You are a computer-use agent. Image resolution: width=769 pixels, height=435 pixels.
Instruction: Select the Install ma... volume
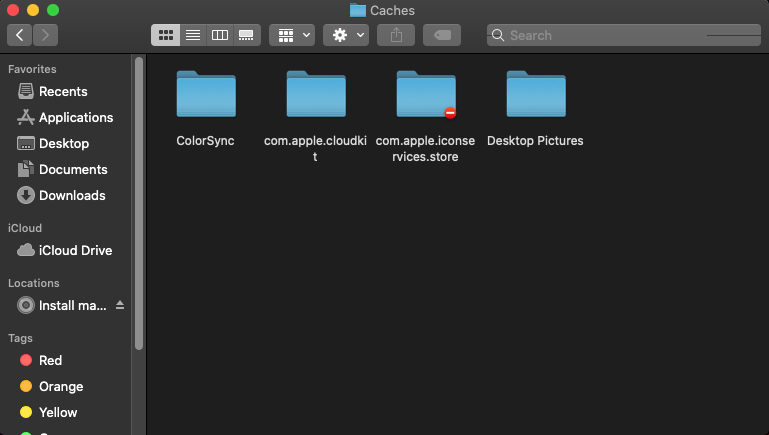(62, 305)
